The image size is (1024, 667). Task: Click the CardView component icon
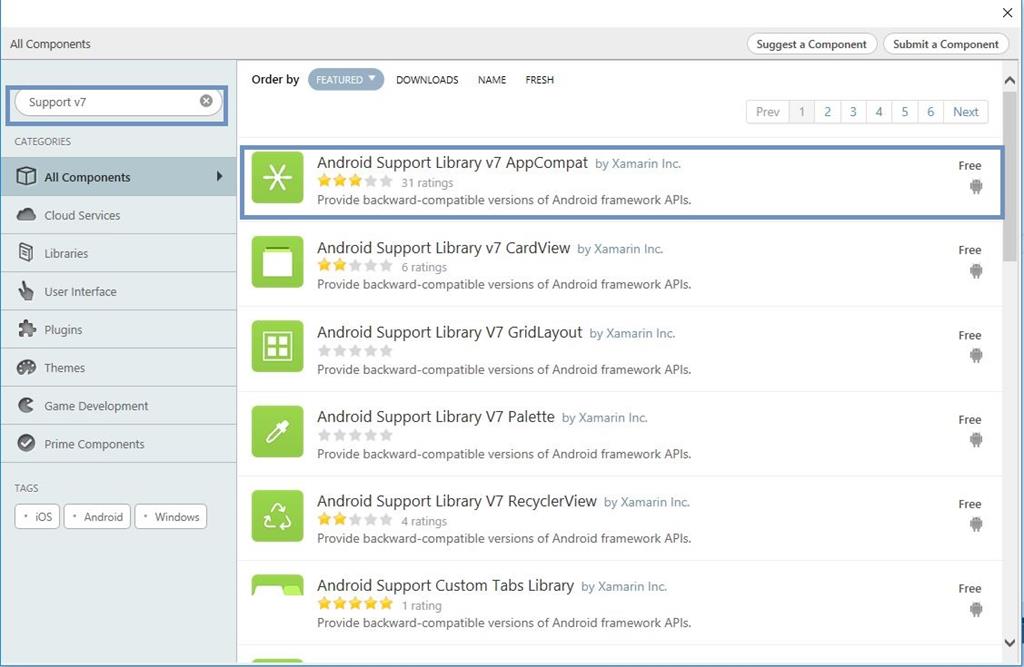[278, 262]
